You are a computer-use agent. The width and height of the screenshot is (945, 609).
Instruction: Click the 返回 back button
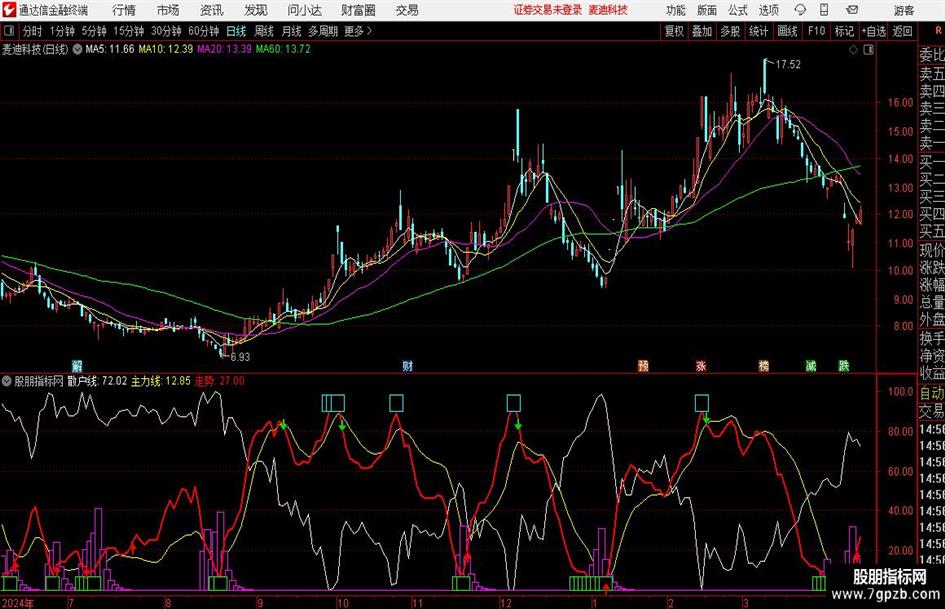point(902,31)
